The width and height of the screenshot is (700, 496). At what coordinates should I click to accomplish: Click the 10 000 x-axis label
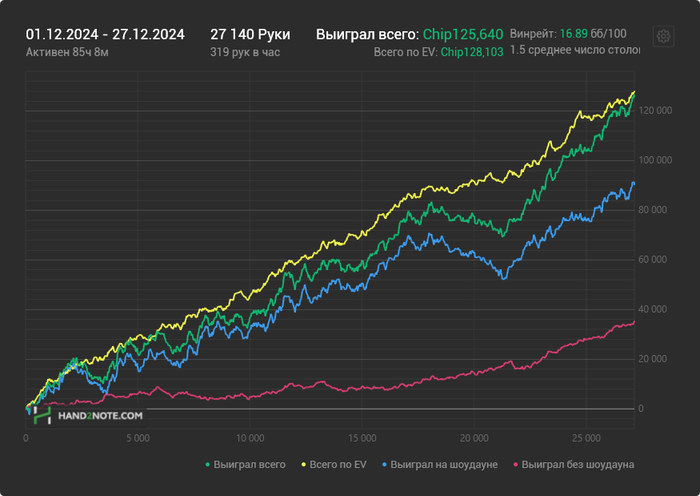click(250, 438)
